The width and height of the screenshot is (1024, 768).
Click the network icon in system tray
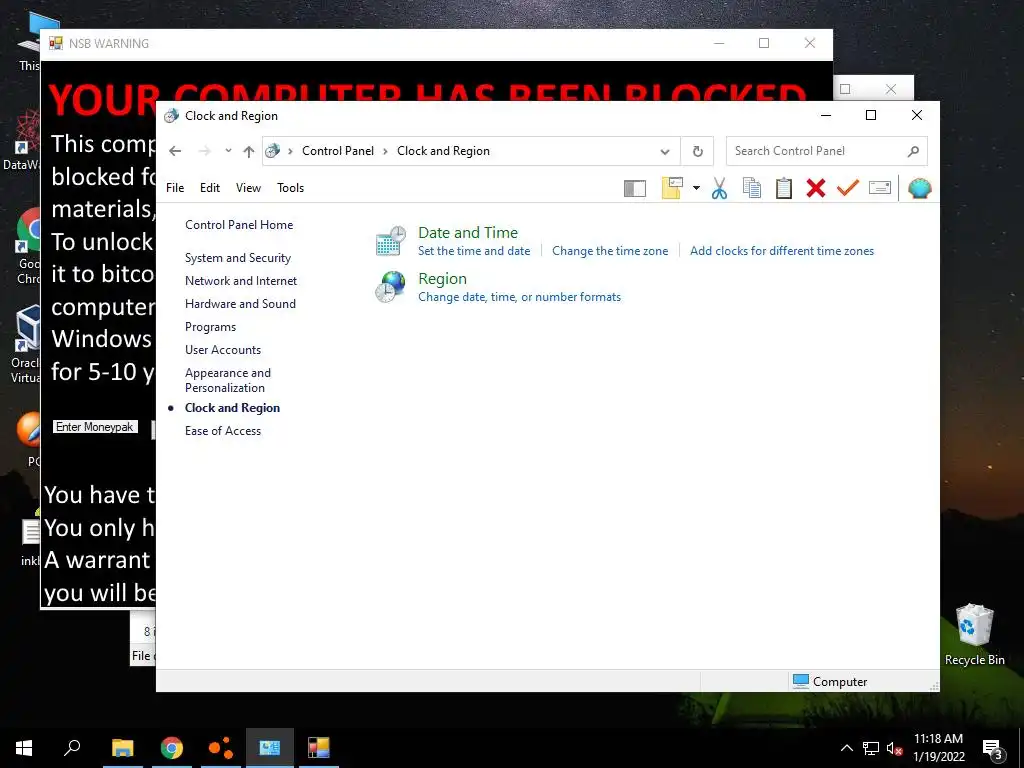(x=871, y=748)
